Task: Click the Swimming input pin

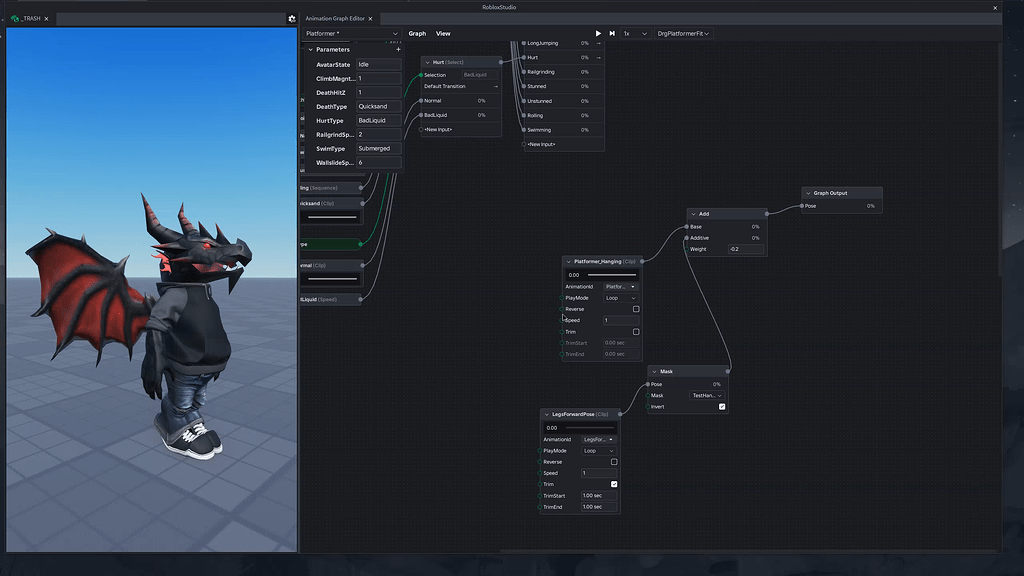Action: click(x=524, y=130)
